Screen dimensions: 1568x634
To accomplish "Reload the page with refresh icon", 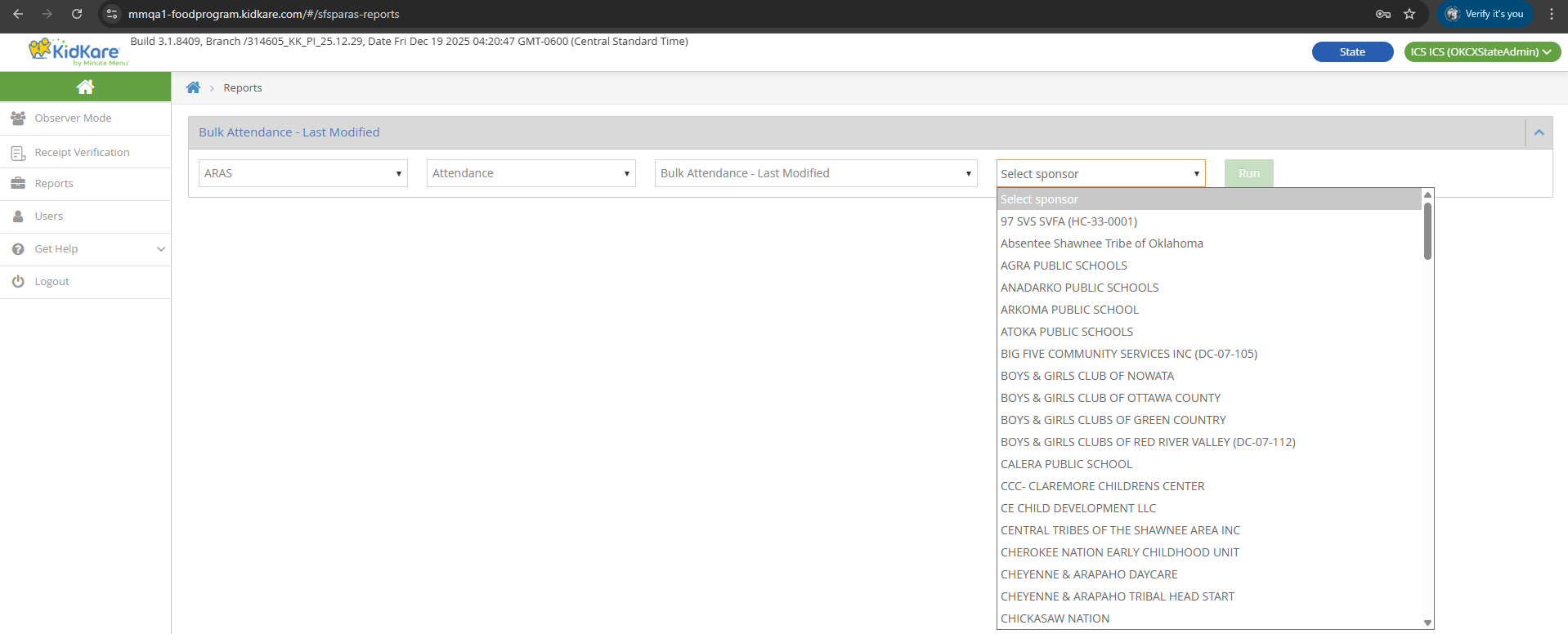I will pos(77,14).
